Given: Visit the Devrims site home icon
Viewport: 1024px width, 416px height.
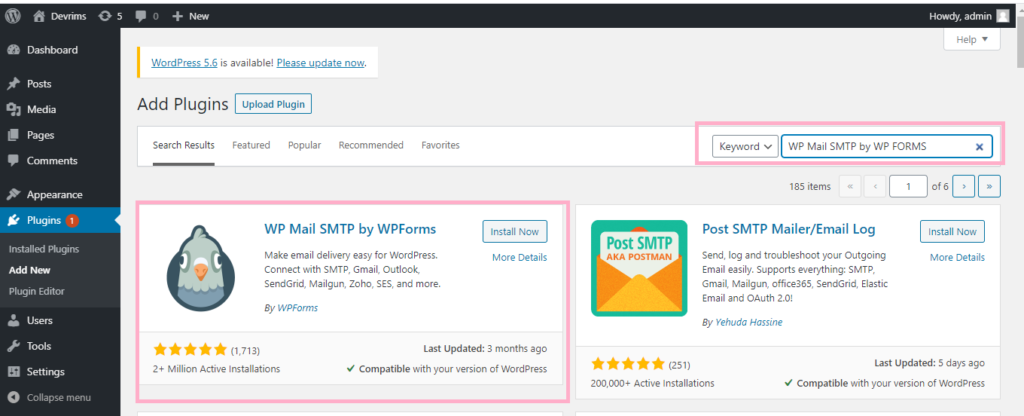Looking at the screenshot, I should 39,16.
